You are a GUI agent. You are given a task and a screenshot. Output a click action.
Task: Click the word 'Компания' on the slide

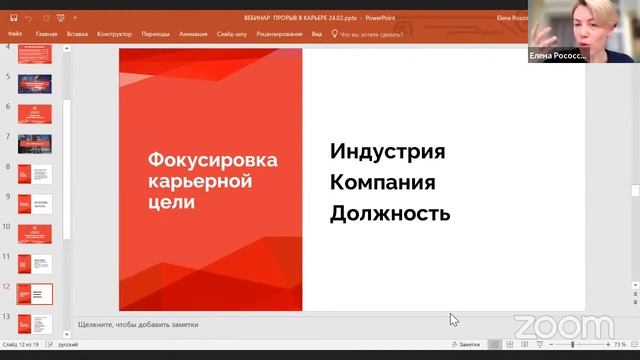click(x=382, y=182)
